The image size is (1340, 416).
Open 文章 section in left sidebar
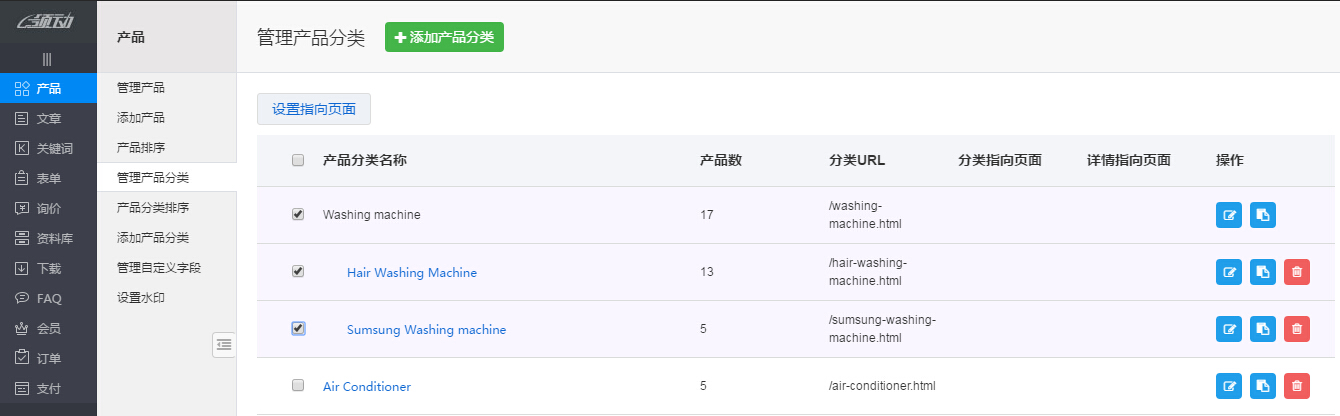(48, 118)
